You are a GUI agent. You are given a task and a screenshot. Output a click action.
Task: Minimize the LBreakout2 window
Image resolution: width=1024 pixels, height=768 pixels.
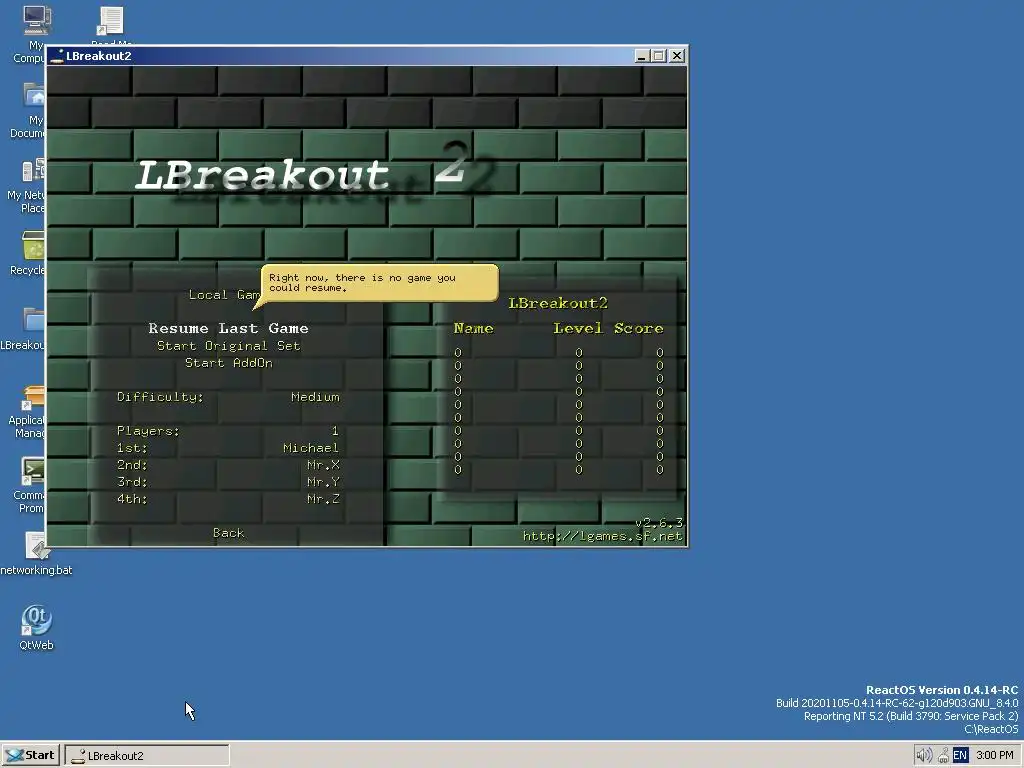[x=641, y=56]
